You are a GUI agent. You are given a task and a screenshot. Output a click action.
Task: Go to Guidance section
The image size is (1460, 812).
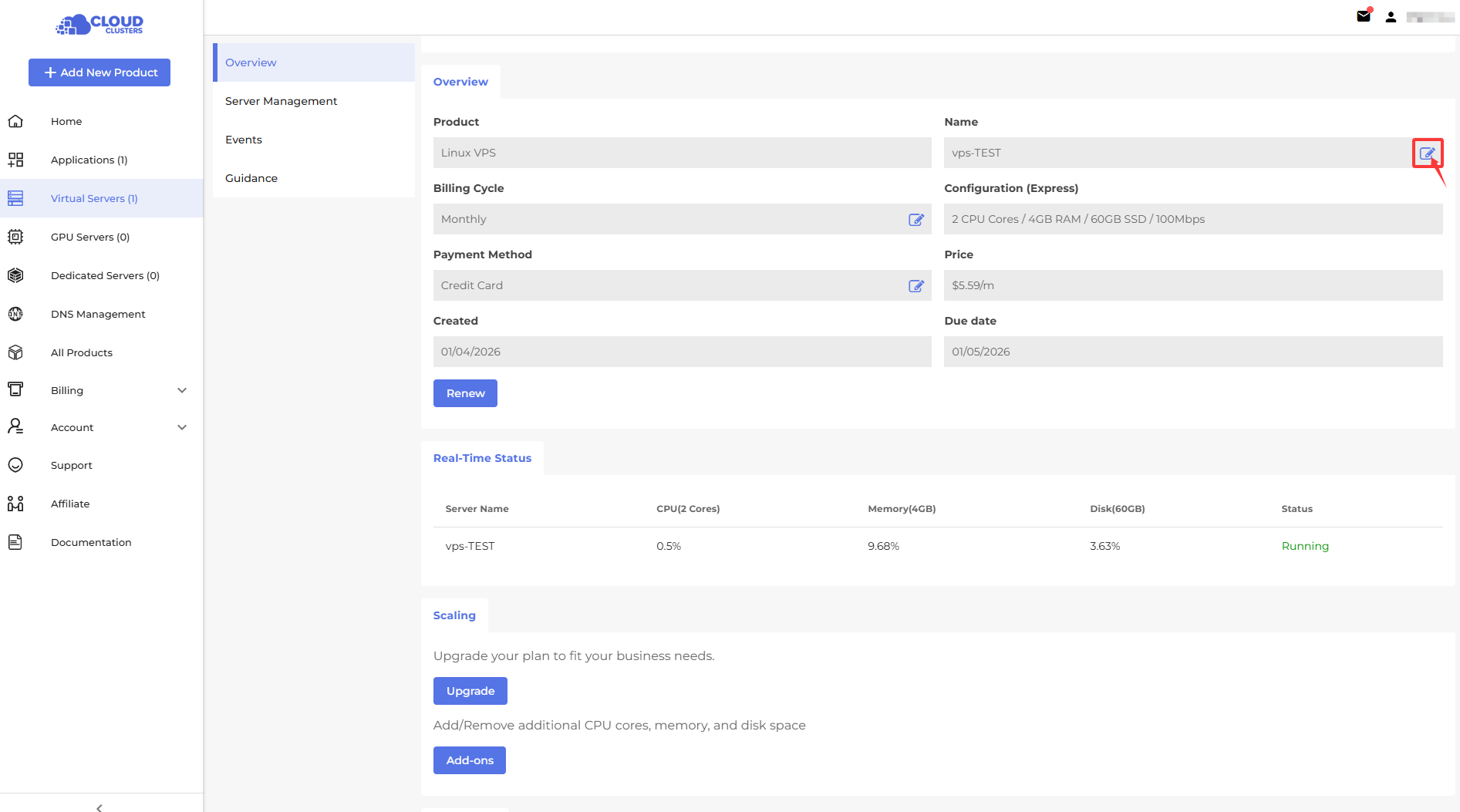click(x=251, y=178)
